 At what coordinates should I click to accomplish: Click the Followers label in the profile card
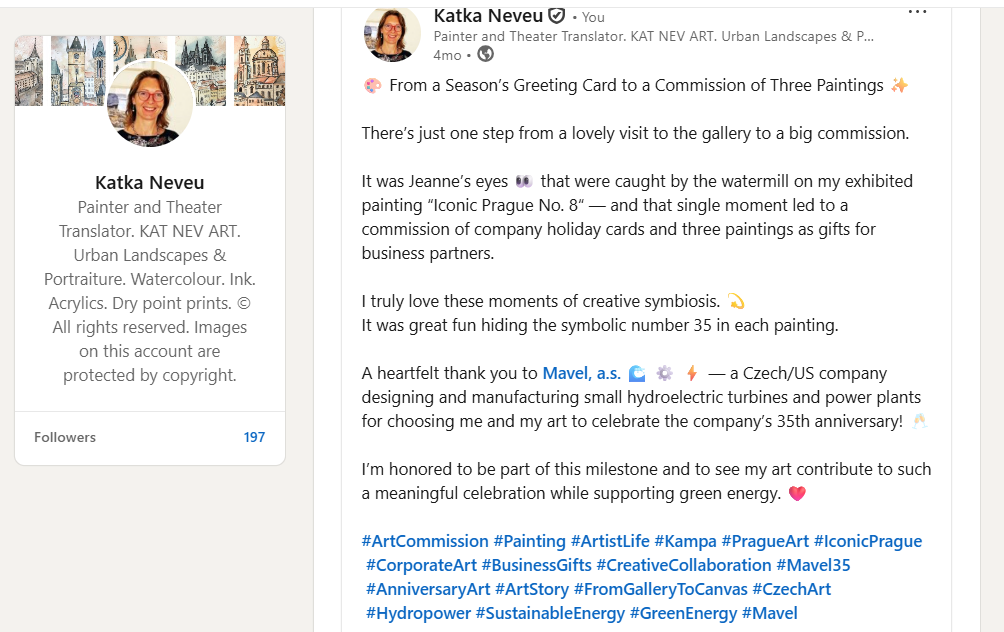(x=65, y=437)
